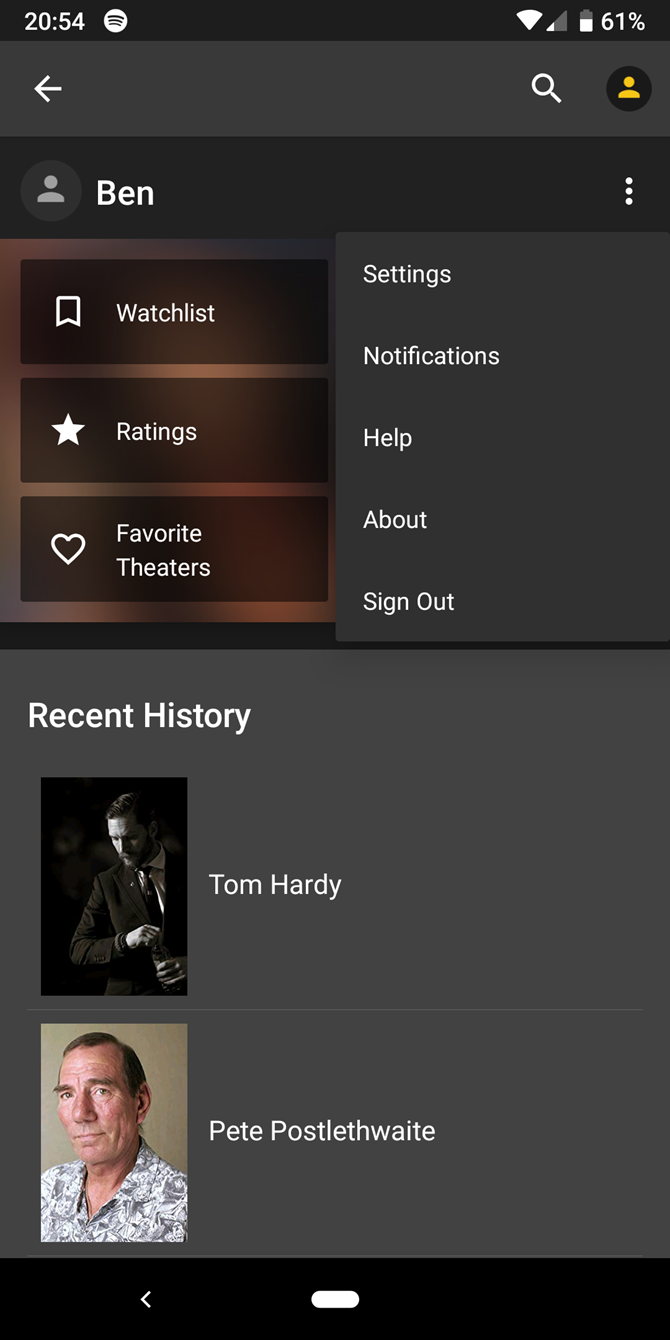
Task: Select Pete Postlethwaite's entry
Action: pos(321,1130)
